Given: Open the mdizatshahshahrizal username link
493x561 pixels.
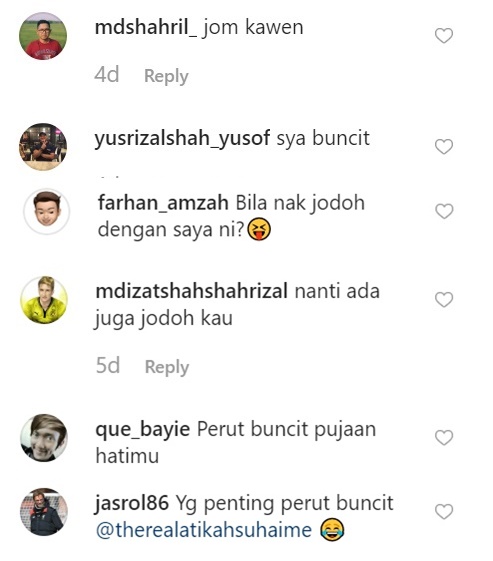Looking at the screenshot, I should pos(192,291).
